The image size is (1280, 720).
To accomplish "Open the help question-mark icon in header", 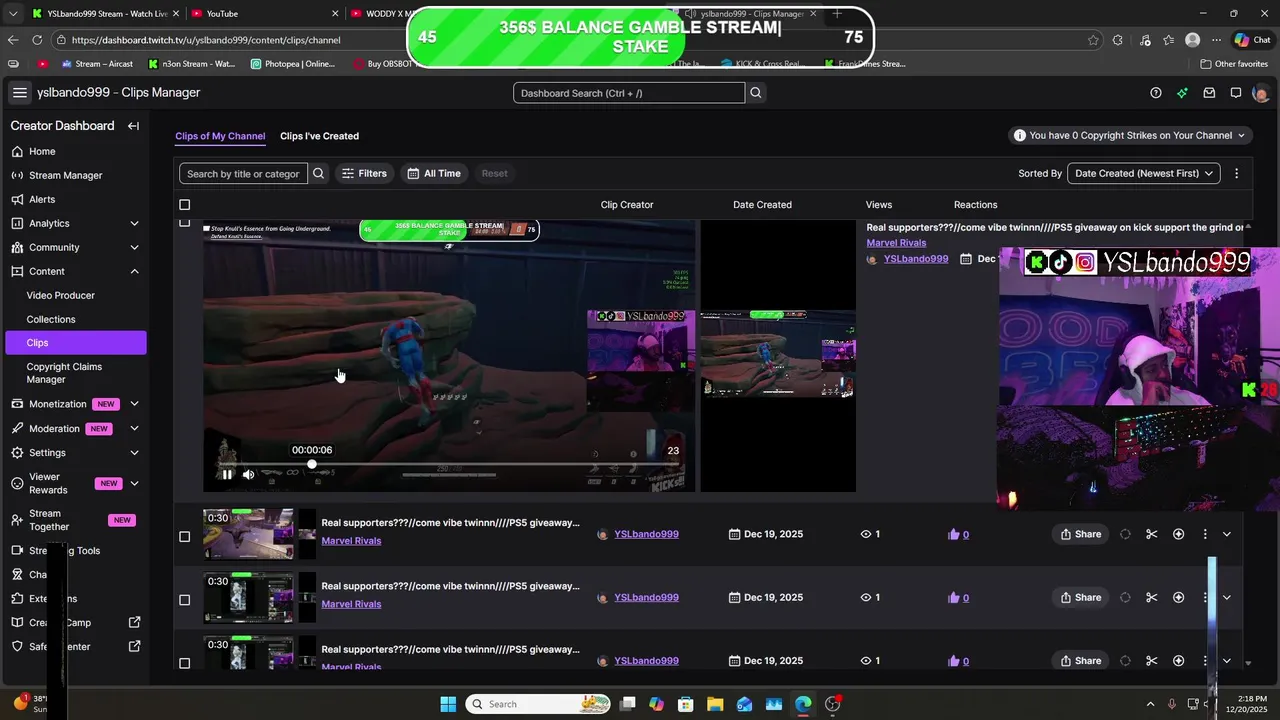I will (1156, 93).
